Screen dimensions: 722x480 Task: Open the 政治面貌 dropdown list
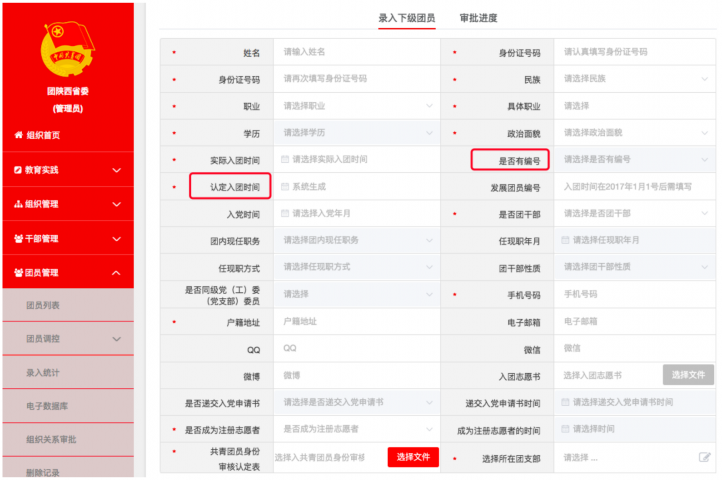point(636,132)
